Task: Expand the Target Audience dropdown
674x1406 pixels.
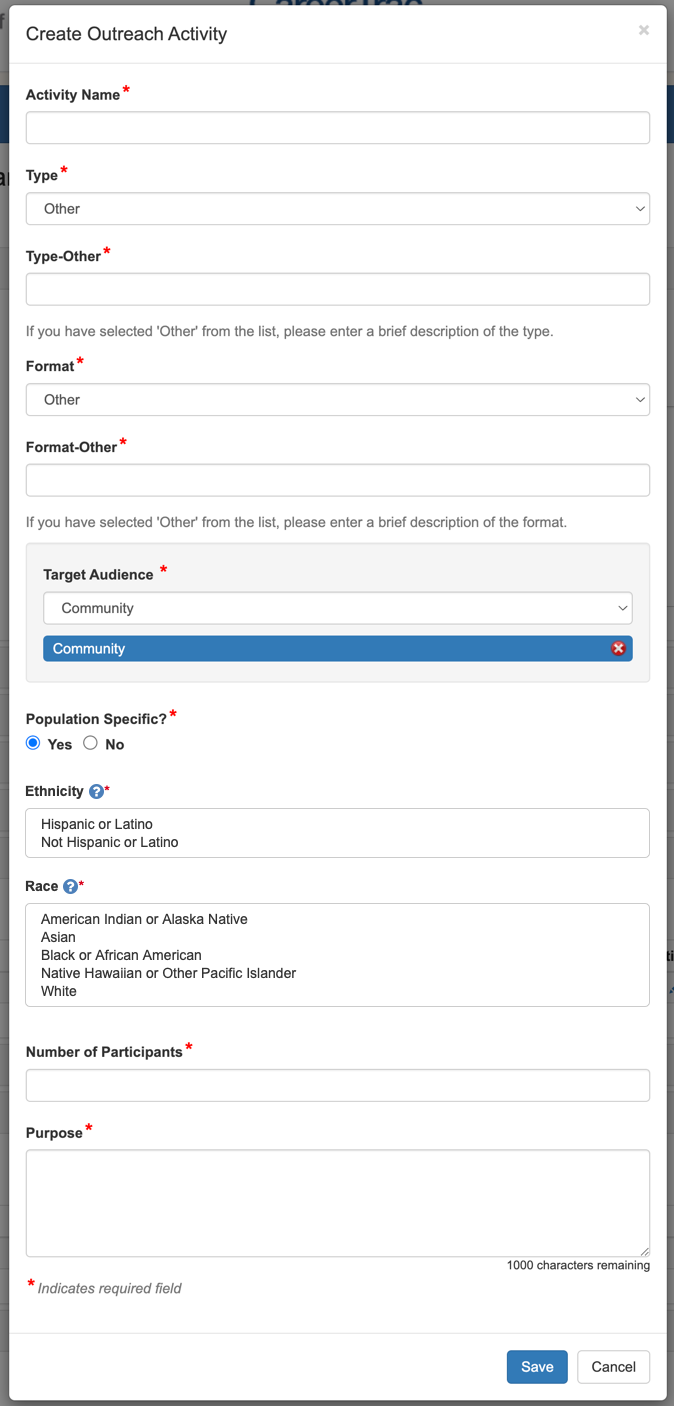Action: (337, 608)
